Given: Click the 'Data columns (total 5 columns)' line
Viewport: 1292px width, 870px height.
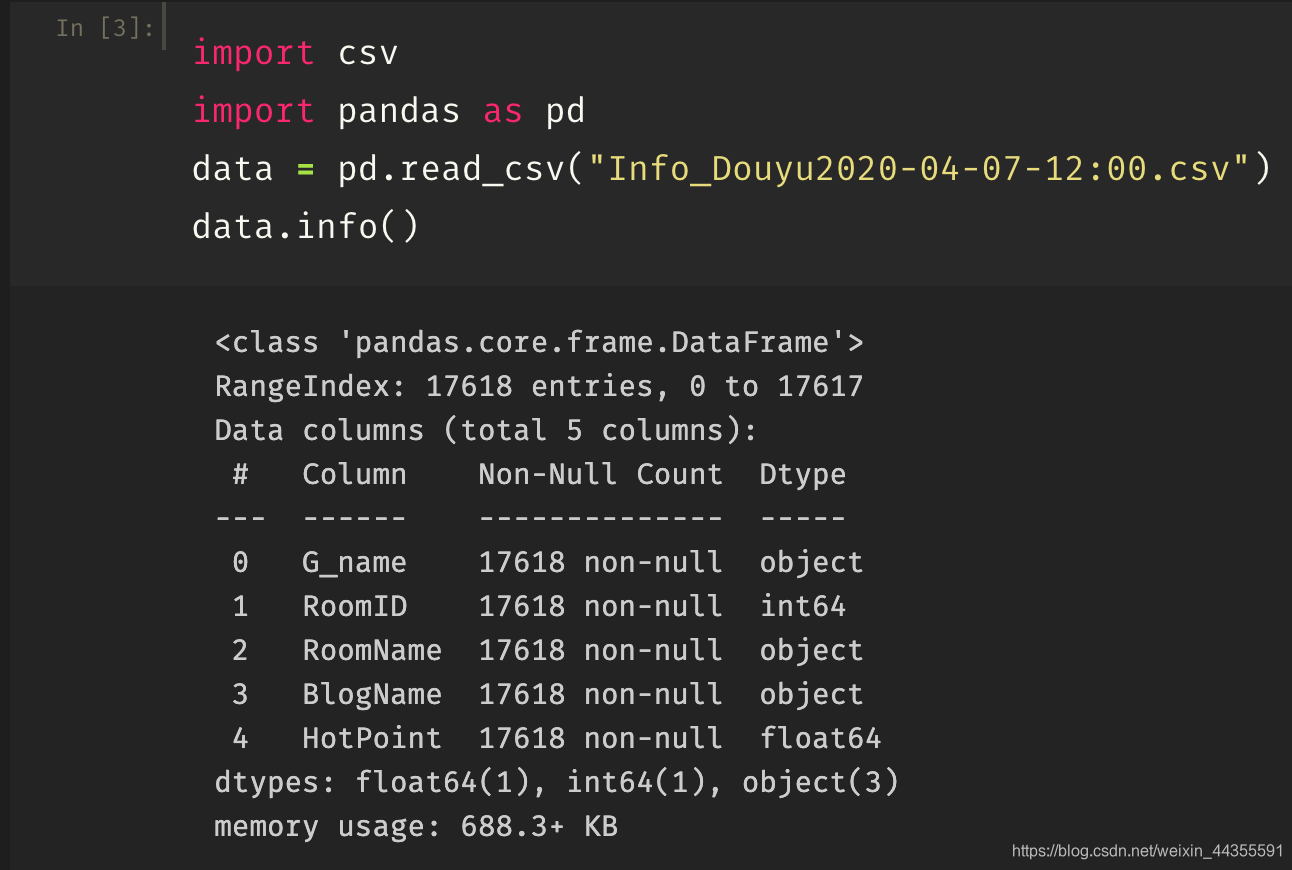Looking at the screenshot, I should 486,431.
